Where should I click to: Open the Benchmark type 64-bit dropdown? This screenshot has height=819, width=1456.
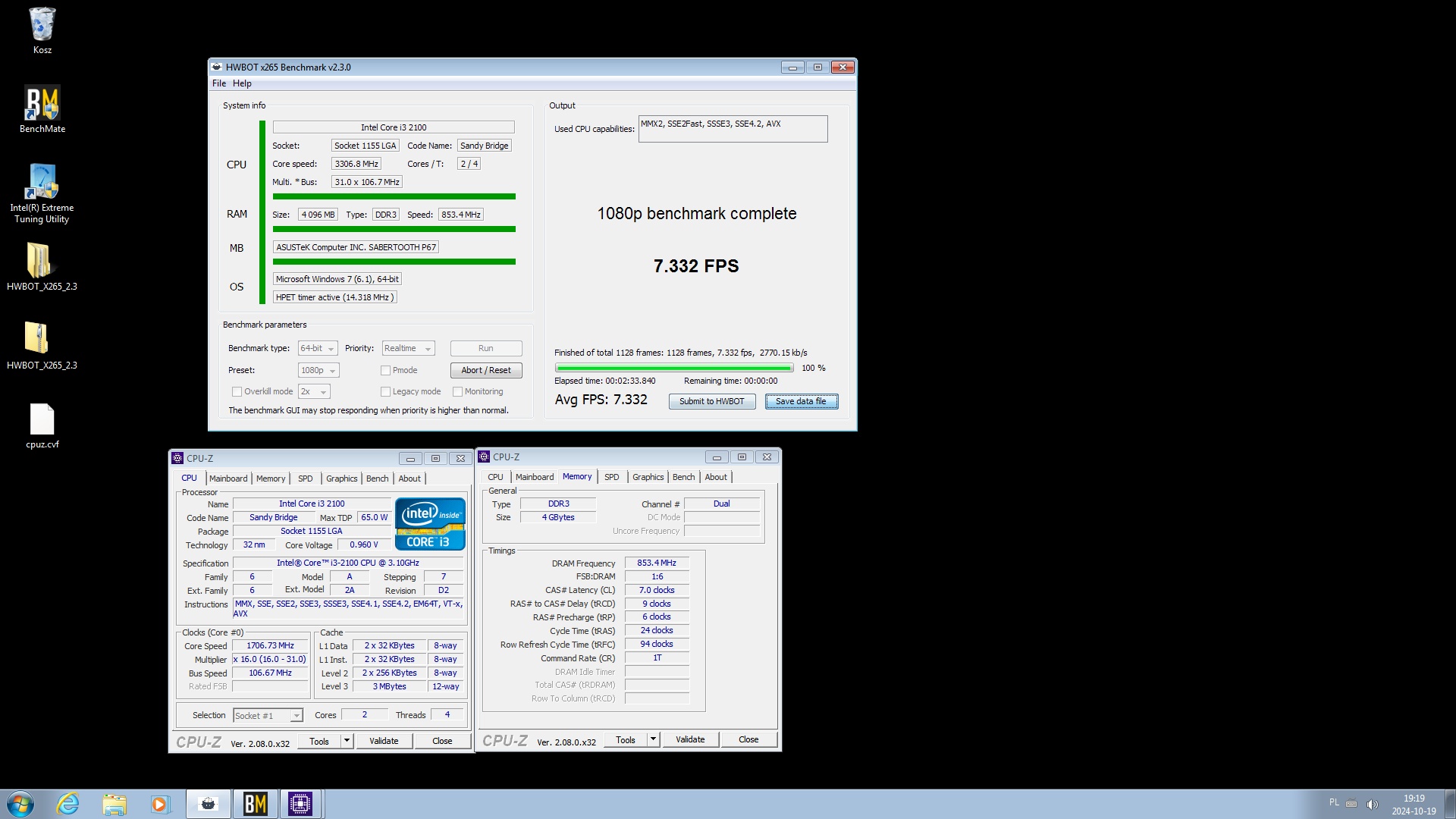tap(318, 348)
